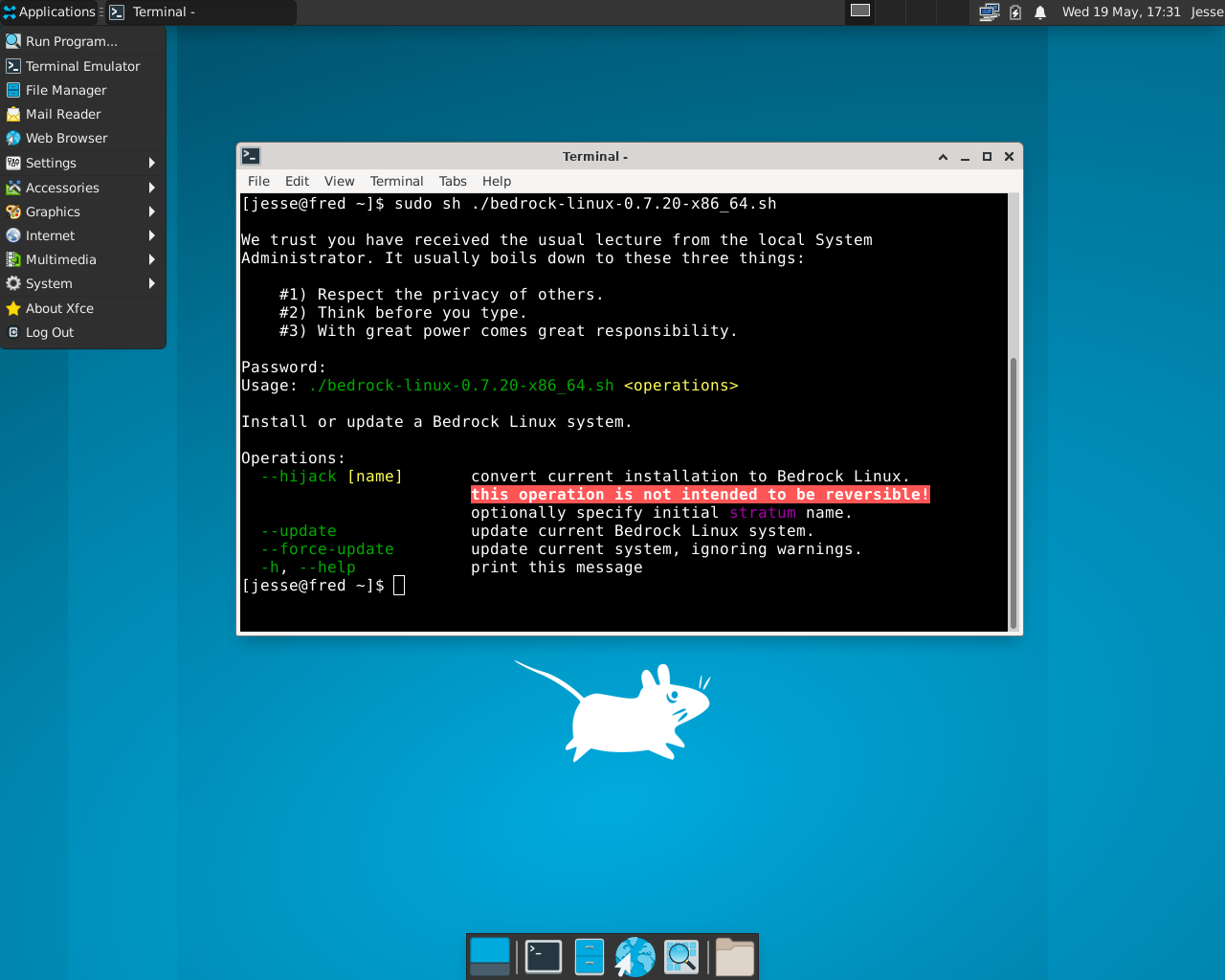Open About Xfce entry
Viewport: 1225px width, 980px height.
(83, 308)
